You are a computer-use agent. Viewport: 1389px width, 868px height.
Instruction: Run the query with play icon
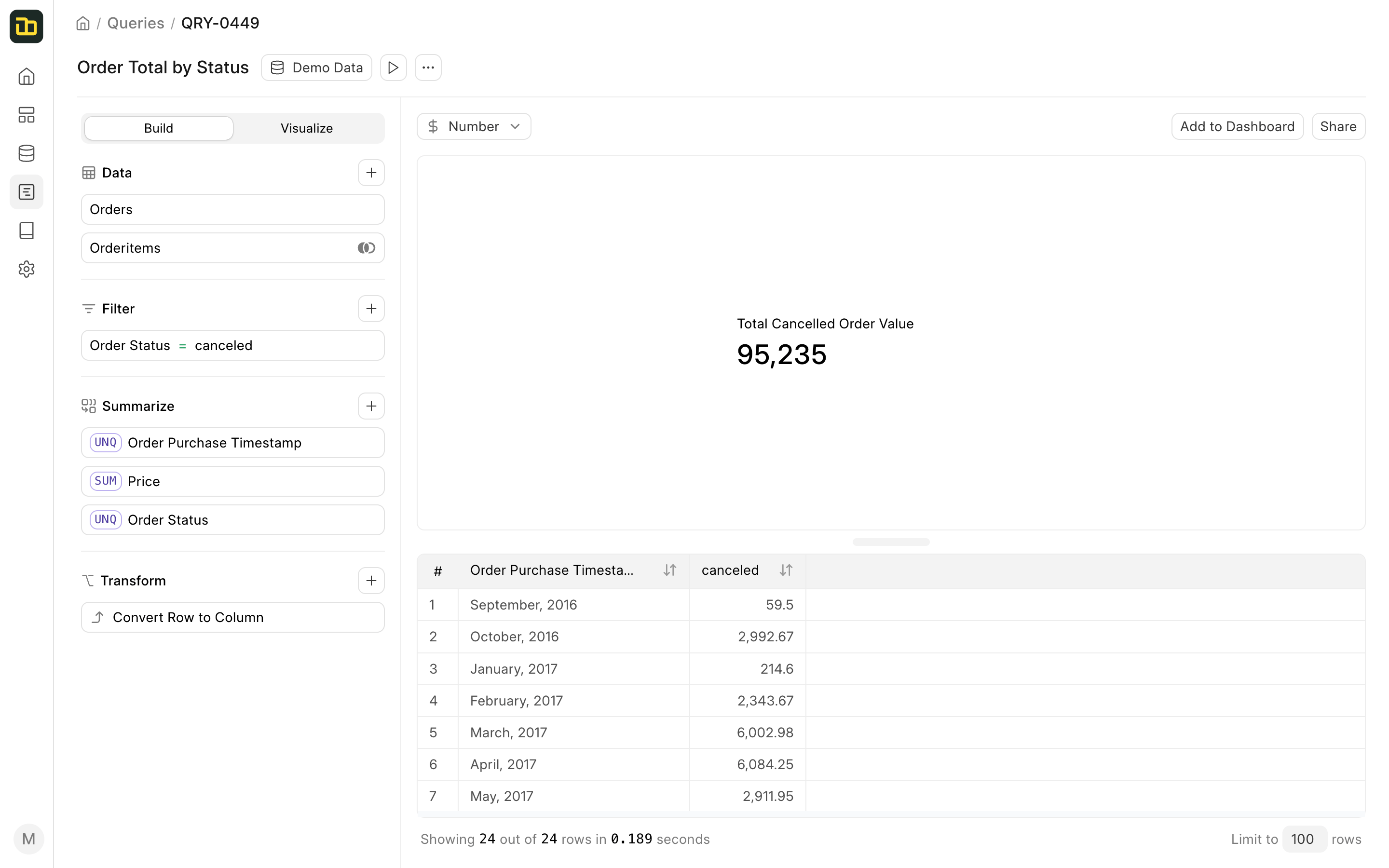[x=393, y=68]
